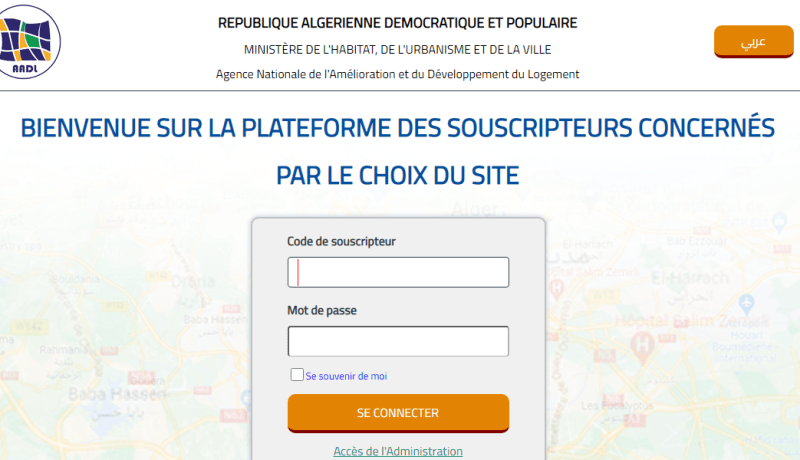Submit login with SE CONNECTER button
Viewport: 800px width, 460px height.
coord(398,413)
